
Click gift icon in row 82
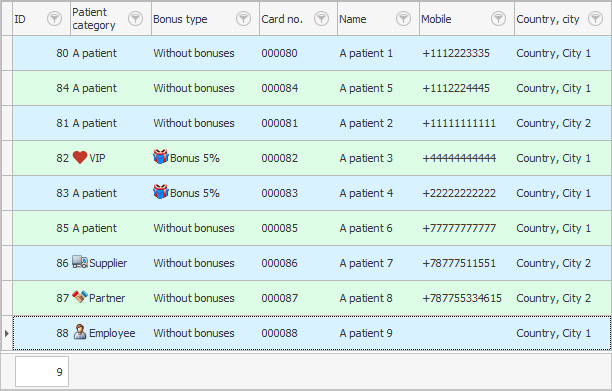[x=160, y=157]
